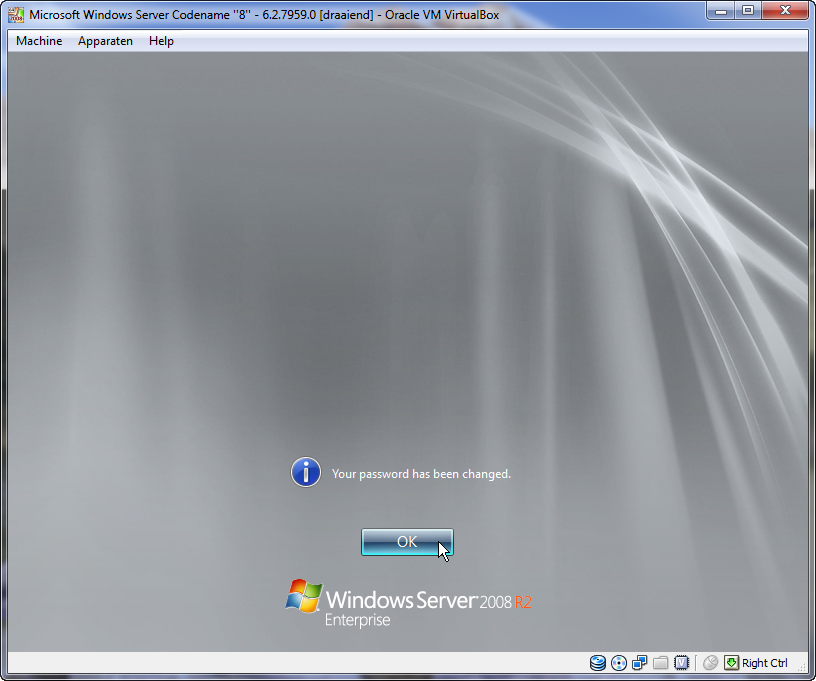
Task: Open the Machine menu
Action: (x=39, y=41)
